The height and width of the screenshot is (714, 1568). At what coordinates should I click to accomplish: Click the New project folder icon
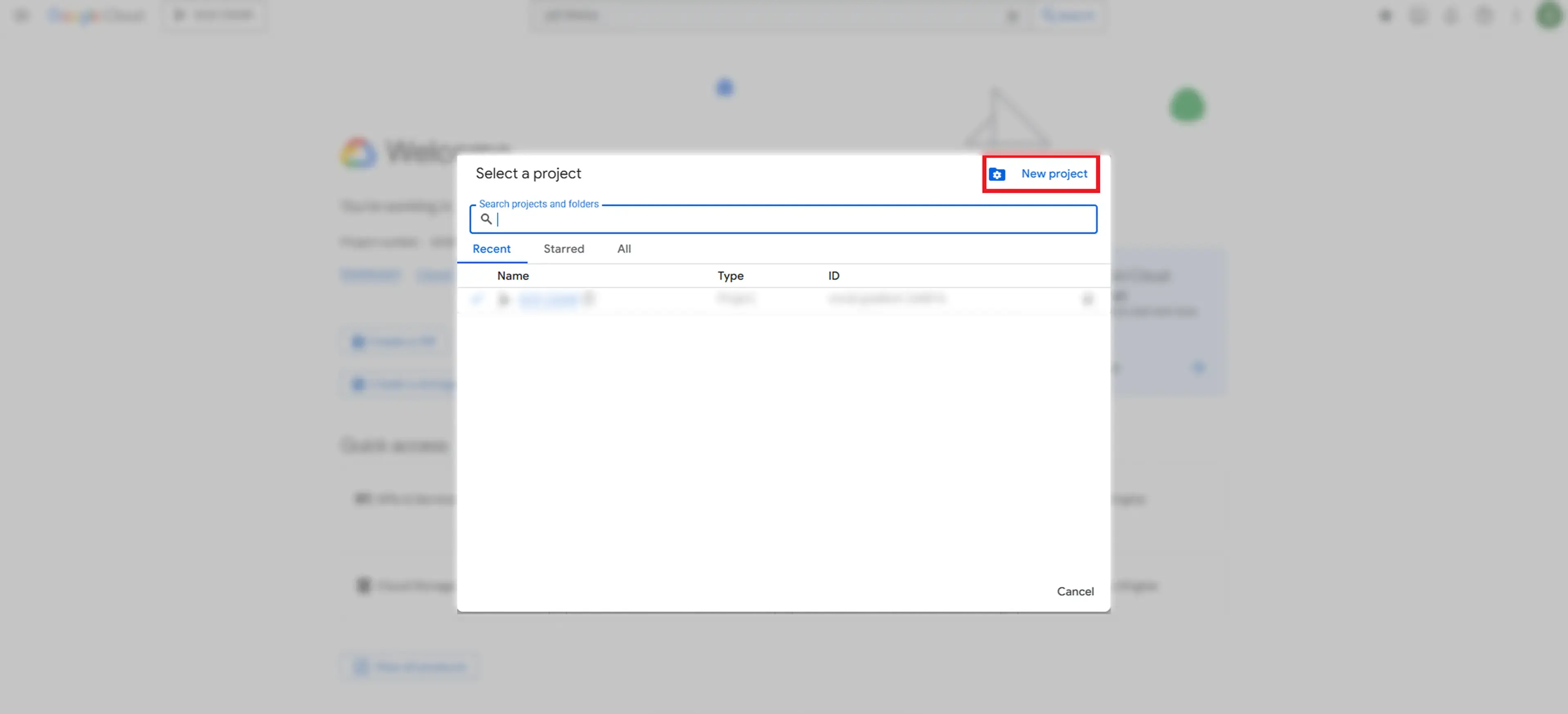(996, 175)
